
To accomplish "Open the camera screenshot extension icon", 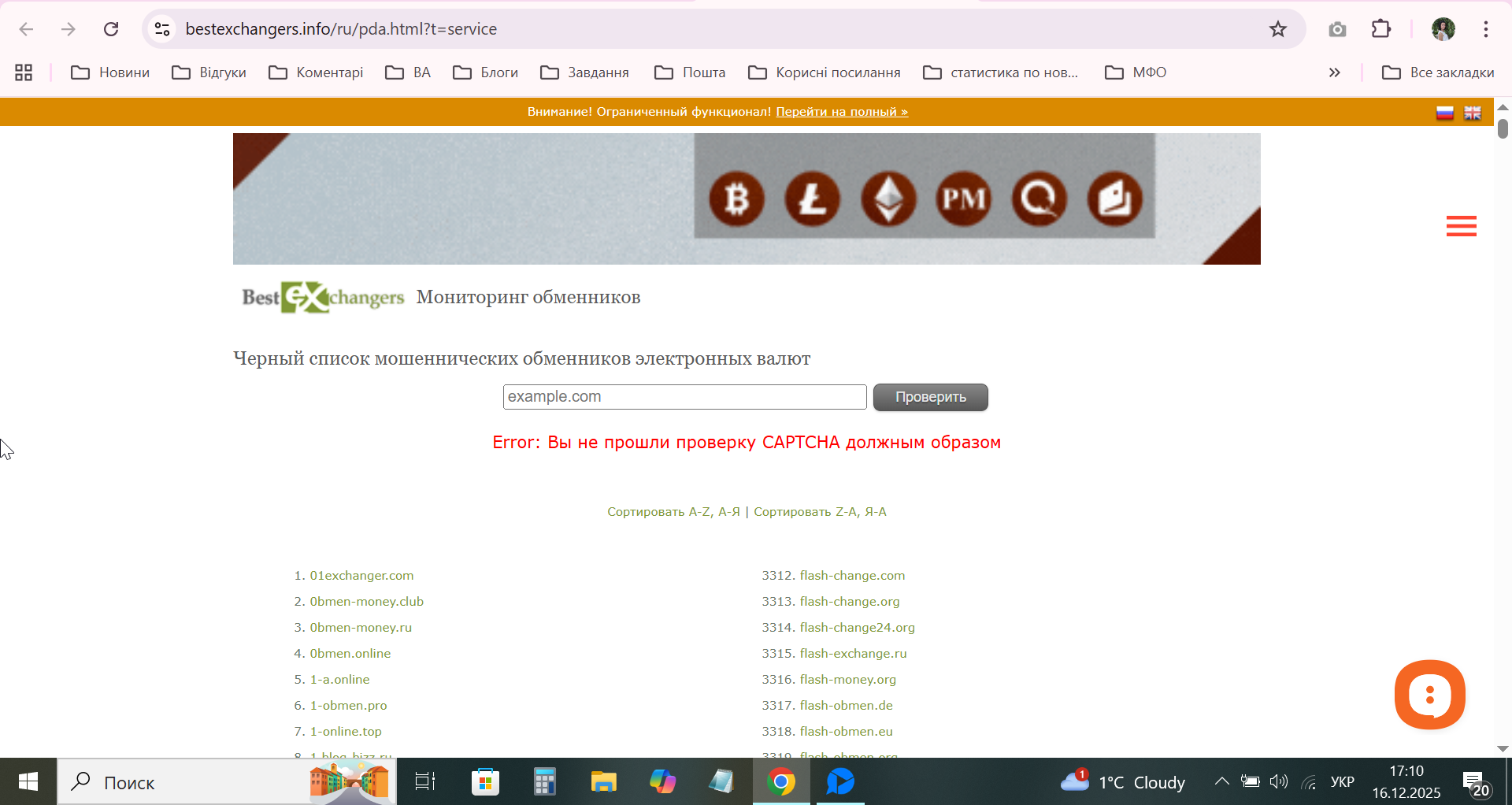I will point(1337,29).
